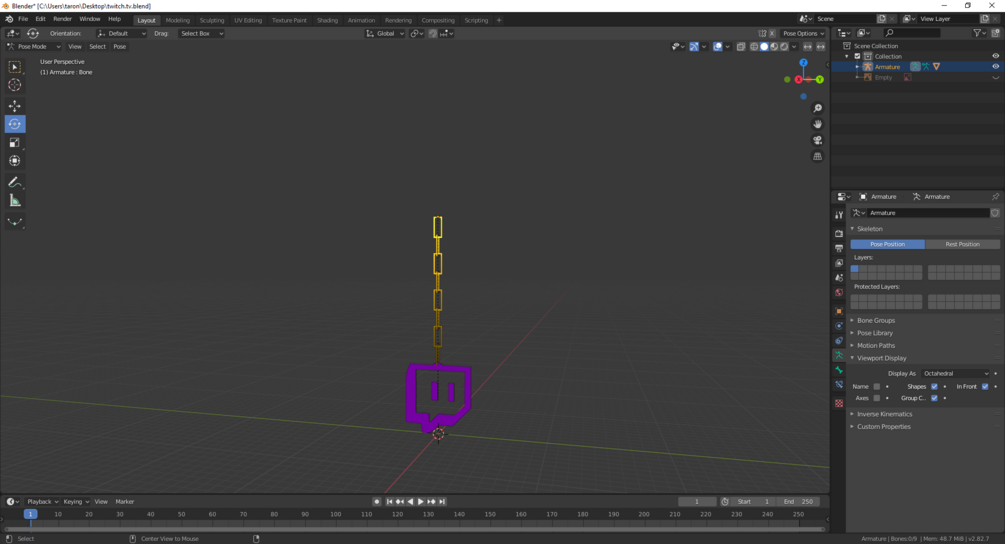The image size is (1005, 544).
Task: Switch to solid viewport shading
Action: (764, 47)
